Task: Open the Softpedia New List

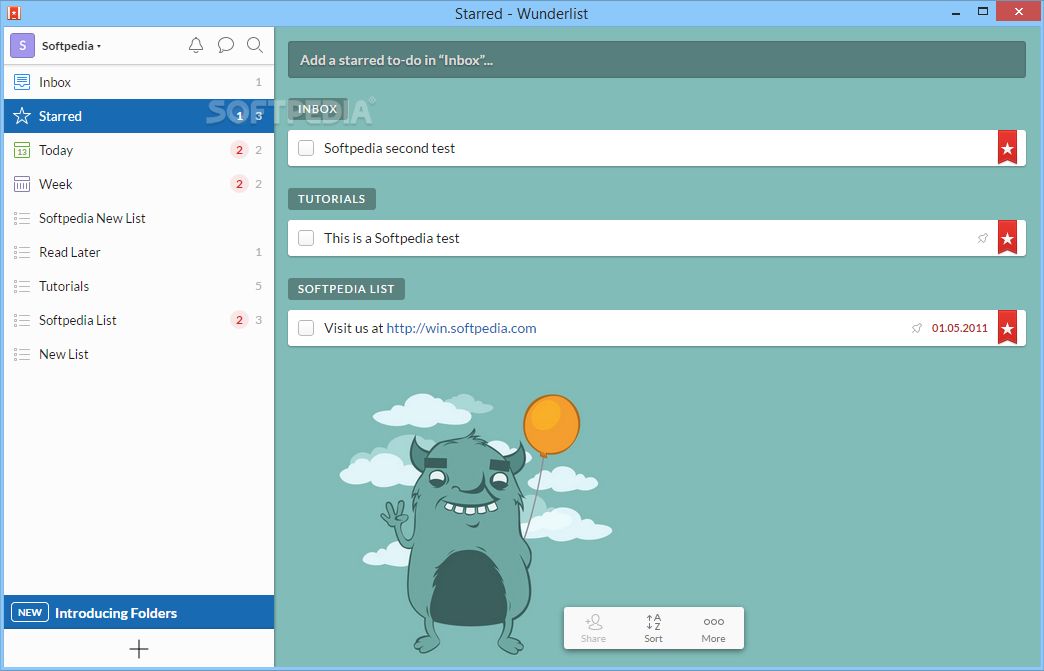Action: pos(138,218)
